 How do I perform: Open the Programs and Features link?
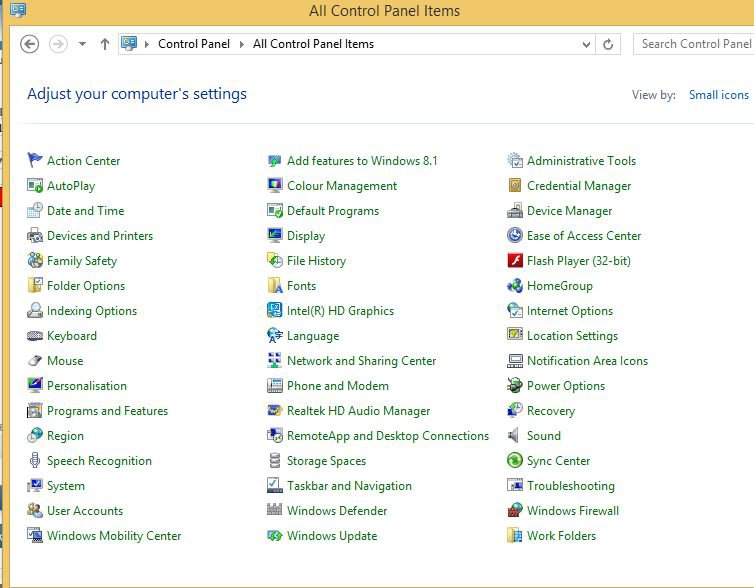point(107,411)
